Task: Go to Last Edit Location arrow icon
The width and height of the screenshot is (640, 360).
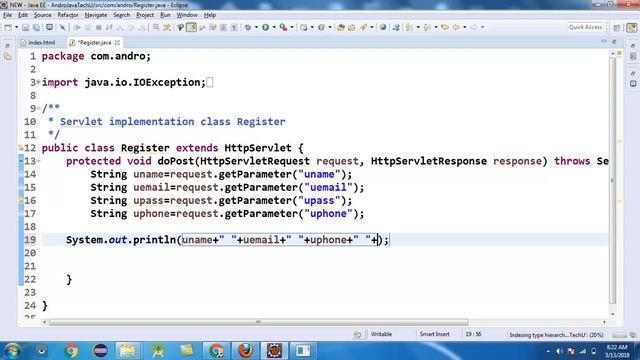Action: 445,27
